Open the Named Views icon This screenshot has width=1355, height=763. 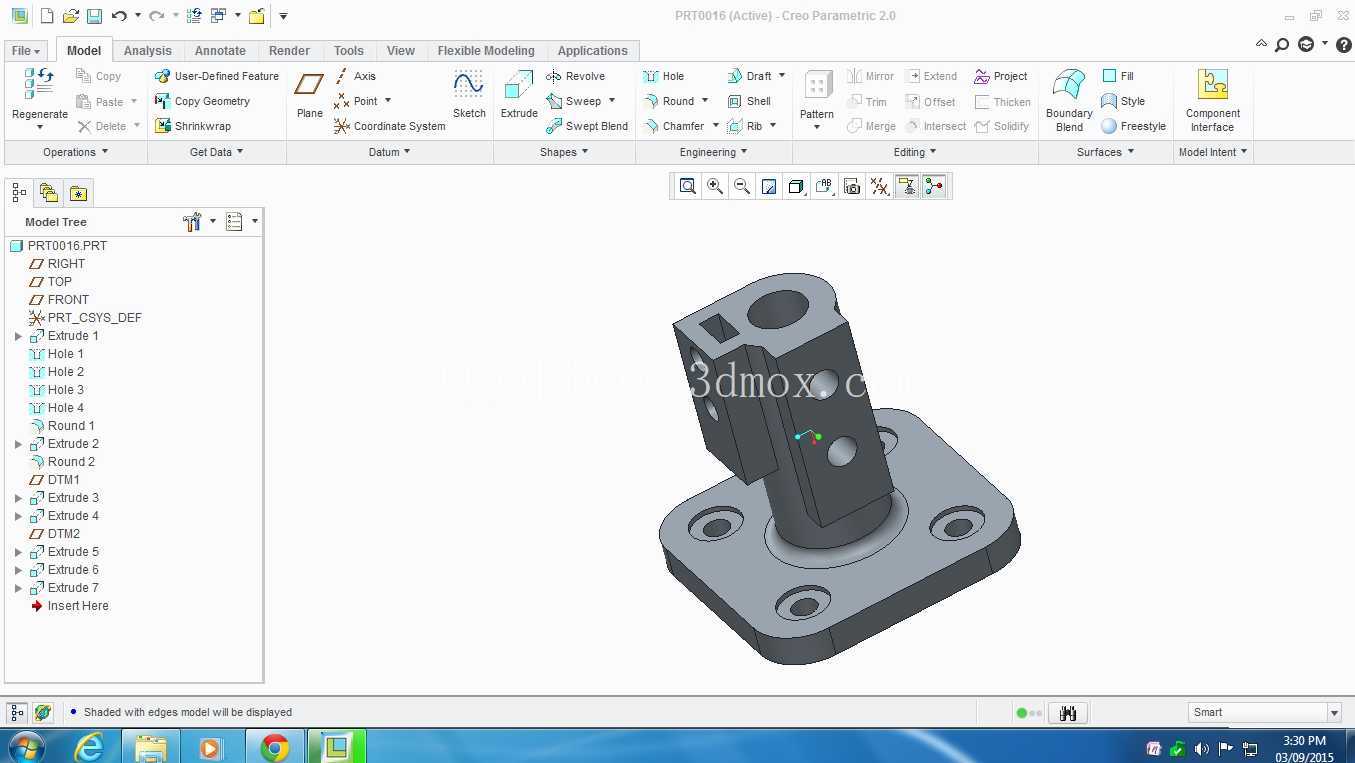pos(824,186)
